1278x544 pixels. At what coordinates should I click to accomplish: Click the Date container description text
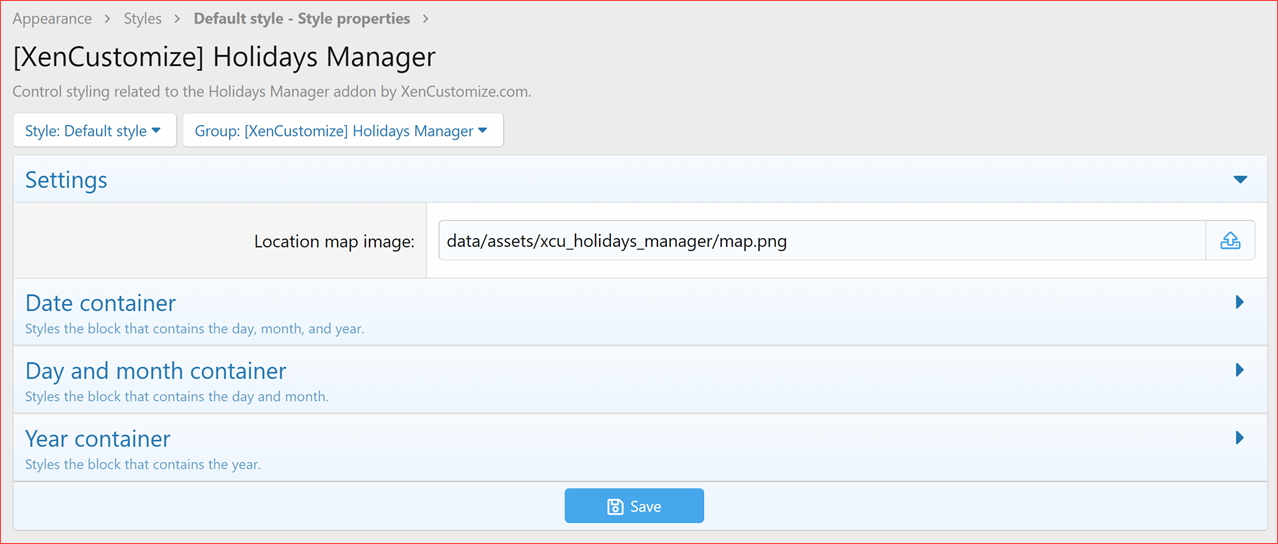tap(194, 328)
